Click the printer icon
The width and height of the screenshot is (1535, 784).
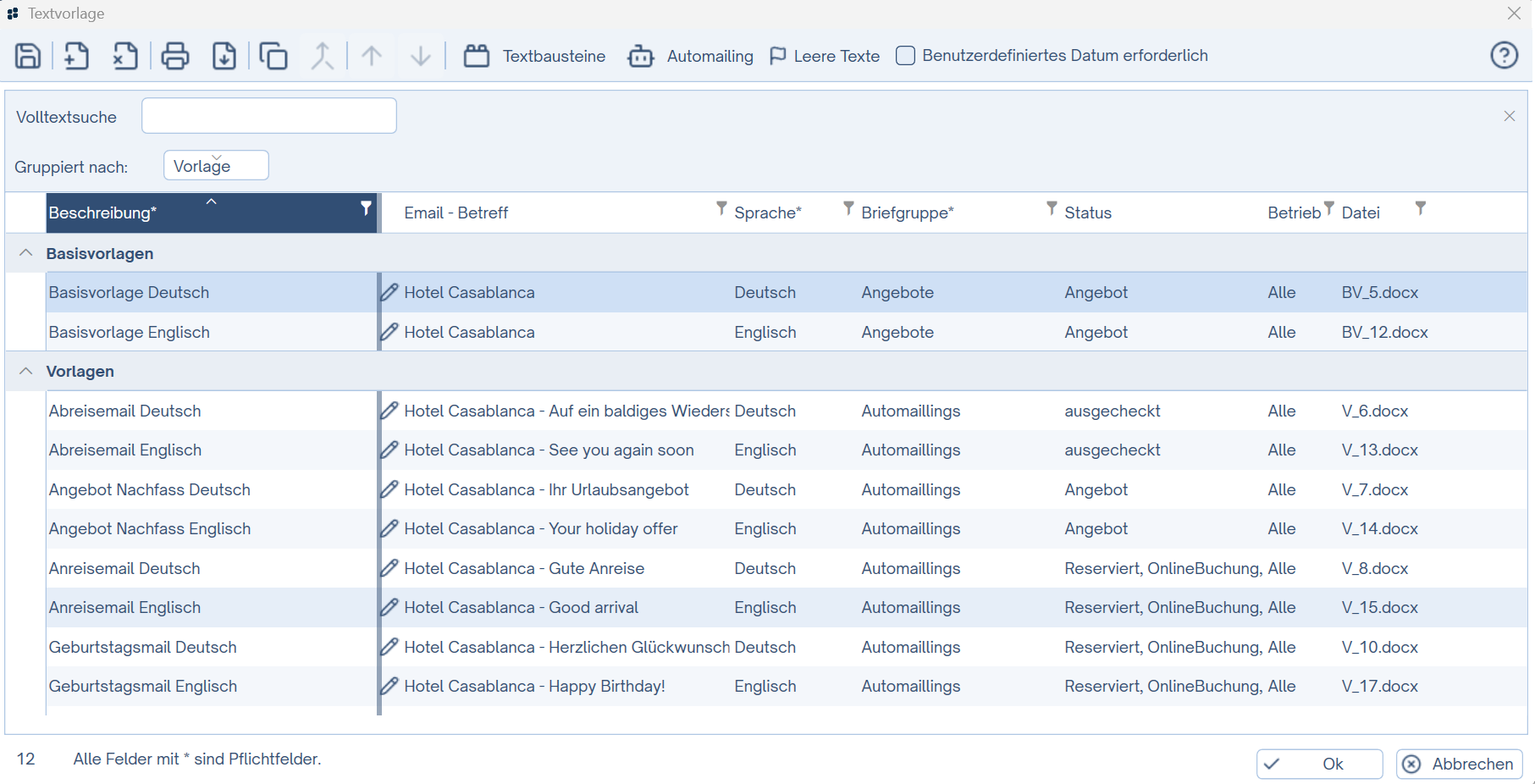[x=175, y=56]
